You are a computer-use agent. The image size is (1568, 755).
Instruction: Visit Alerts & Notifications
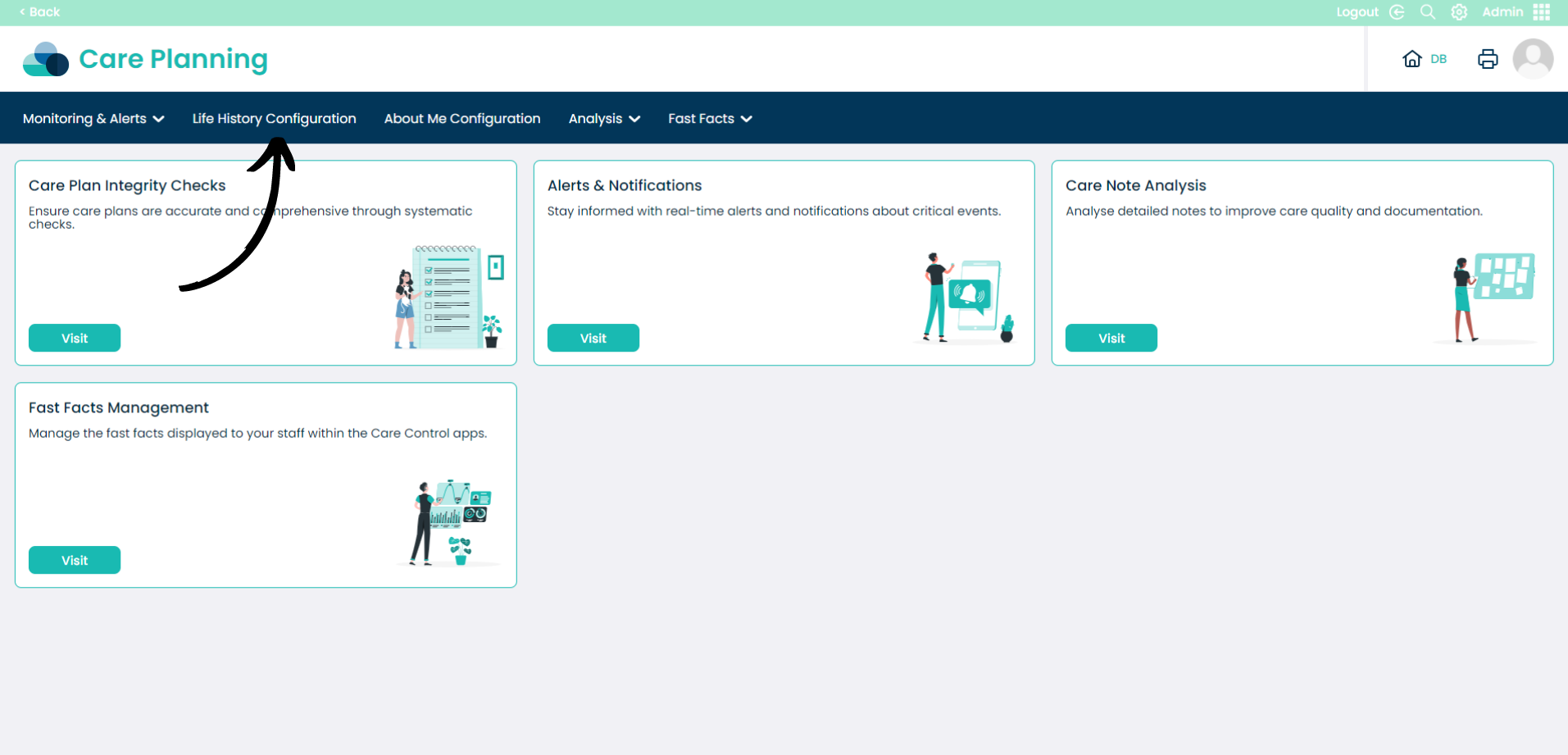(593, 338)
